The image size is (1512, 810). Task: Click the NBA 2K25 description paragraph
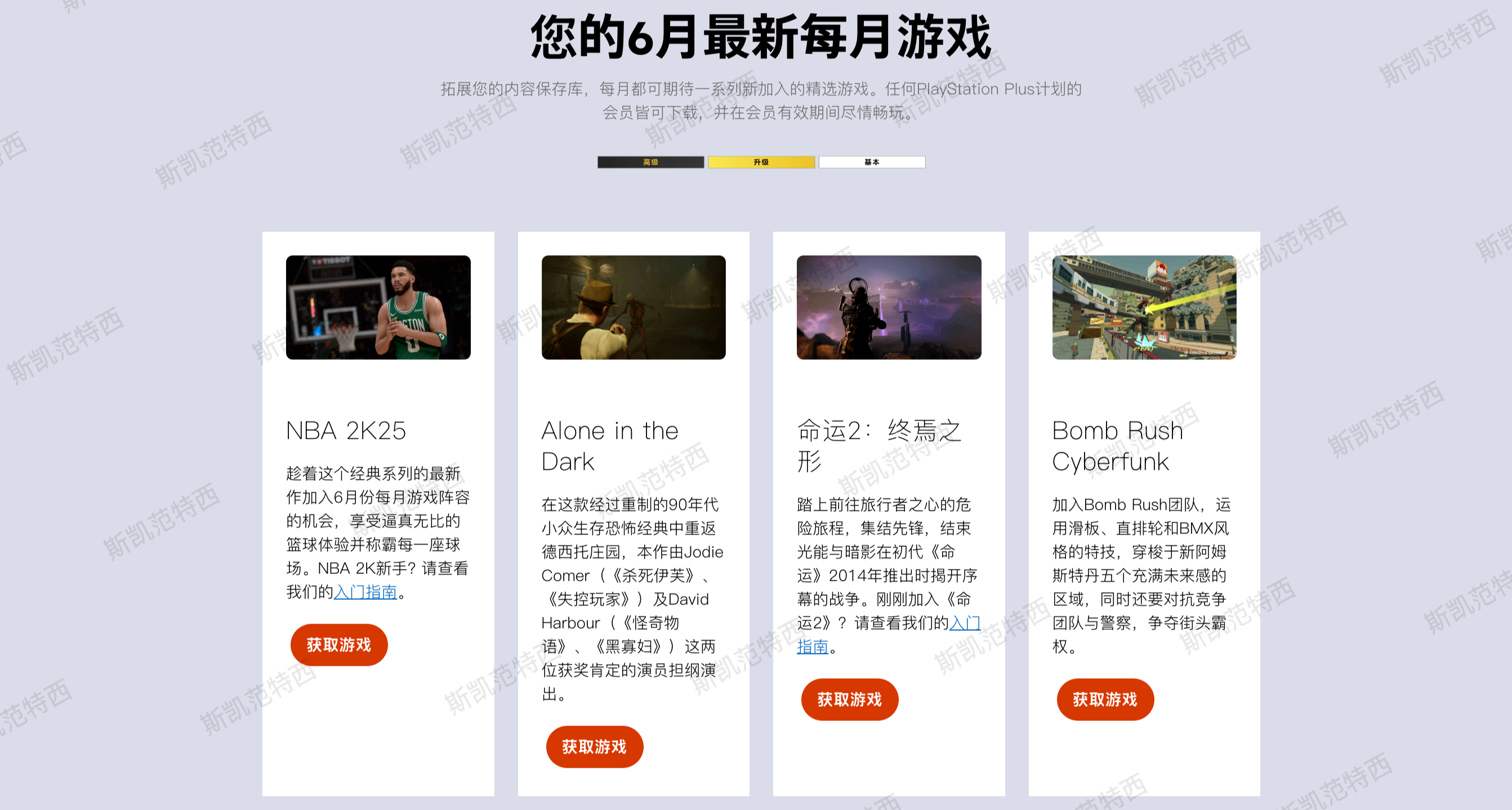pos(378,532)
